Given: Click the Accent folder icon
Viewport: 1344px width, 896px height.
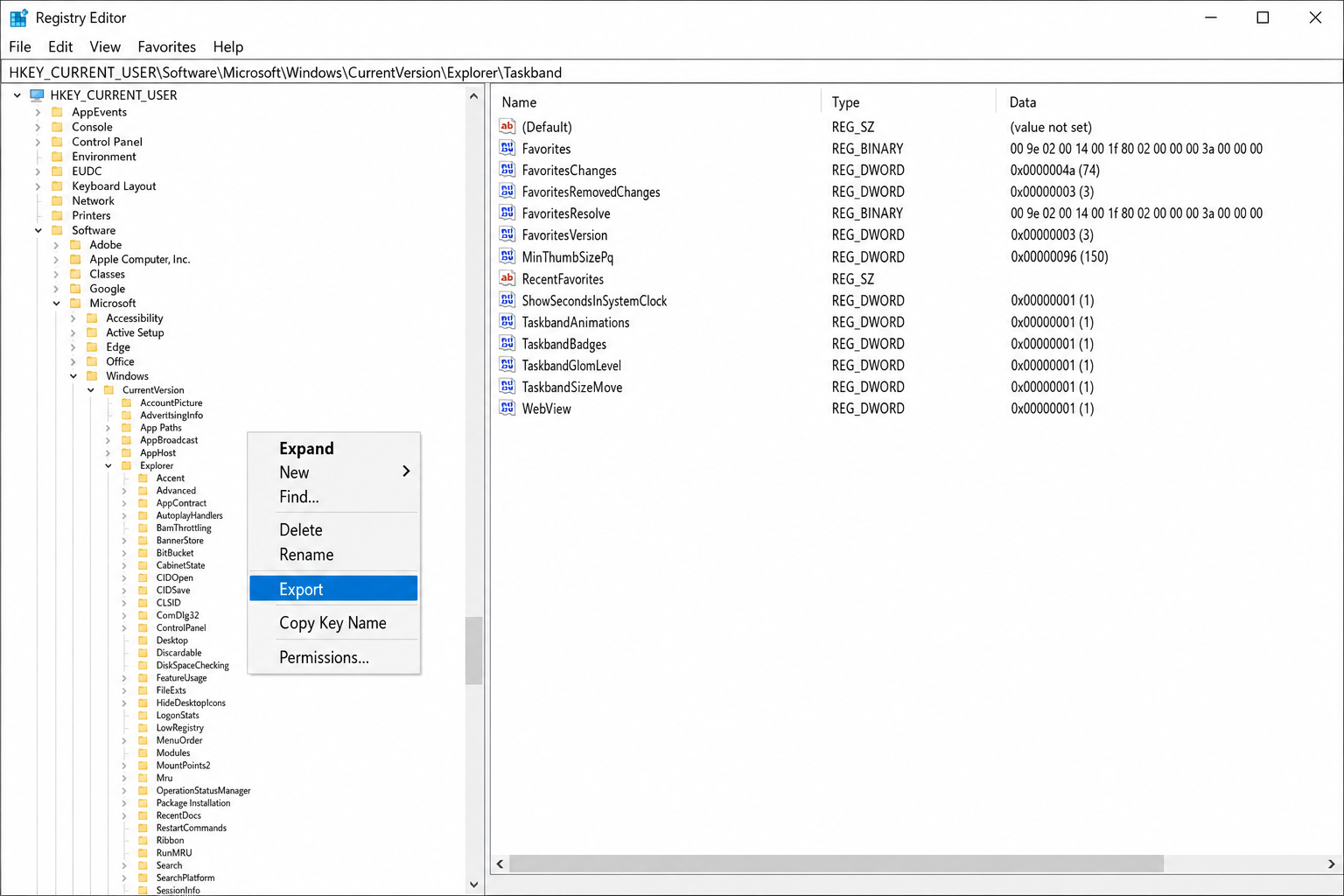Looking at the screenshot, I should [143, 478].
